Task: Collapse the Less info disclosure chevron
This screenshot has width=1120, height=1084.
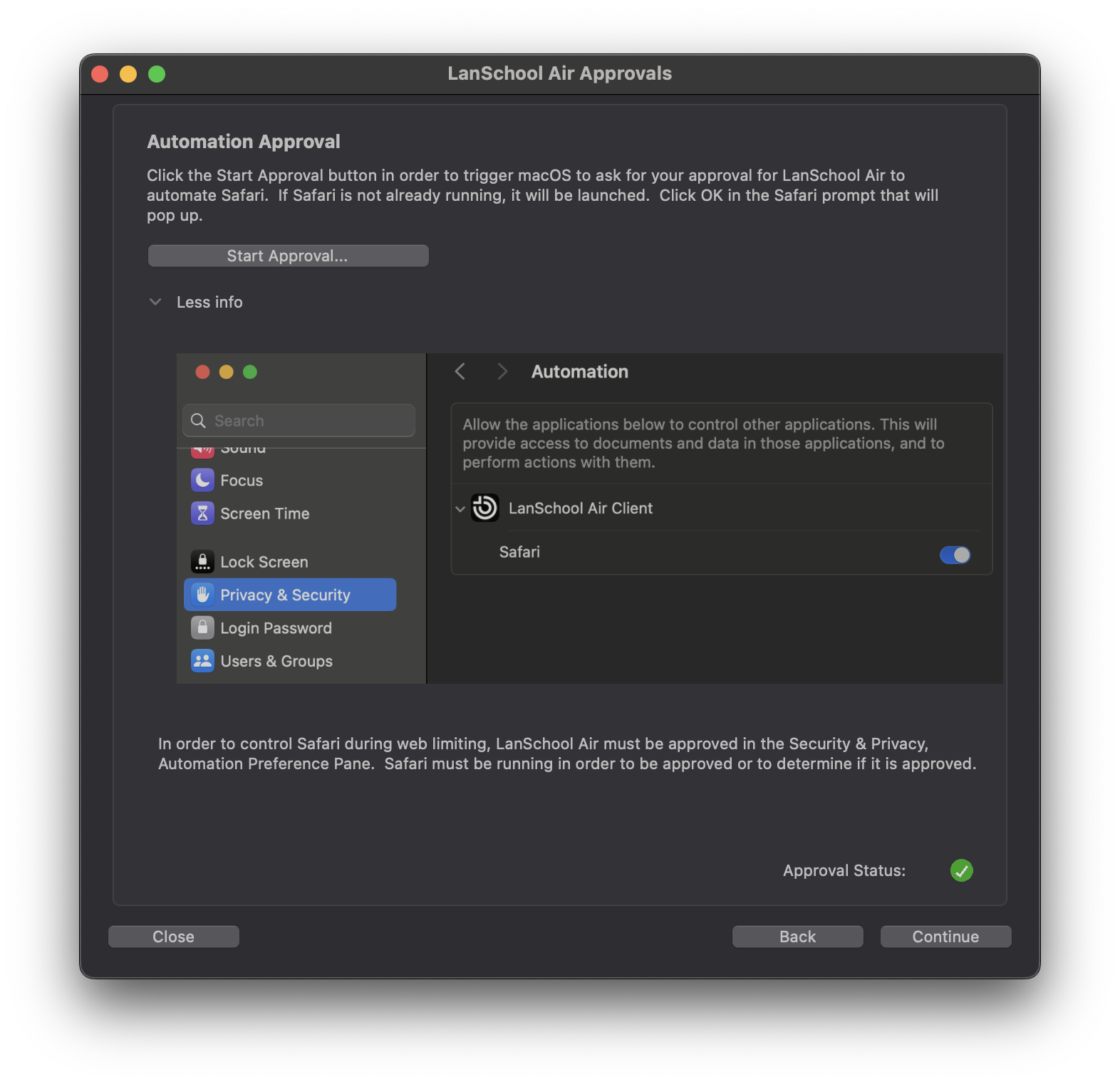Action: pos(155,302)
